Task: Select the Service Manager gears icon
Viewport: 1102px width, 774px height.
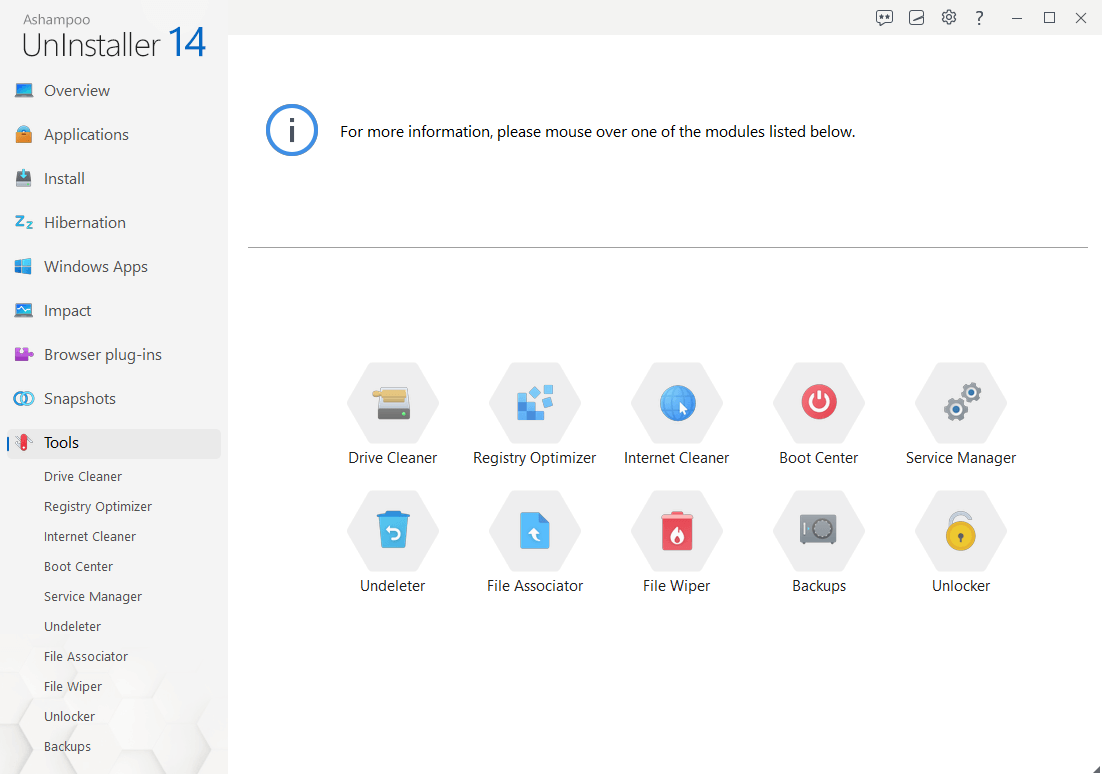Action: click(x=961, y=403)
